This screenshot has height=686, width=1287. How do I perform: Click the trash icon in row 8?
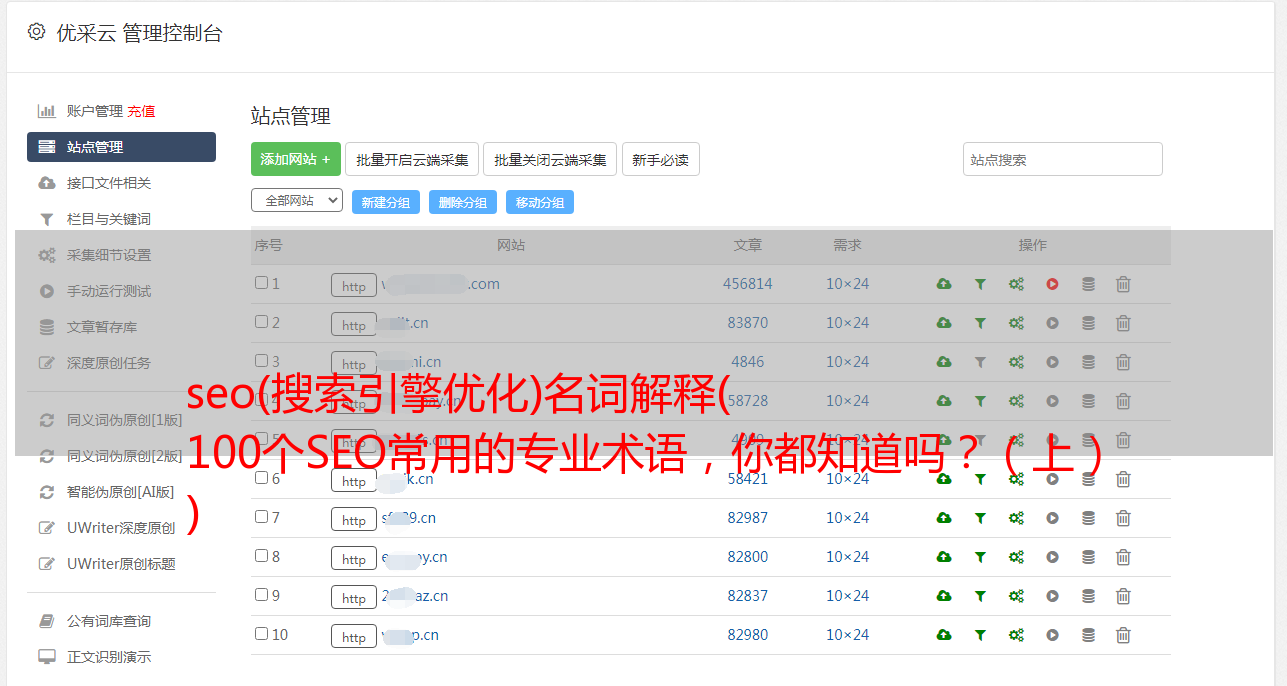[1123, 557]
